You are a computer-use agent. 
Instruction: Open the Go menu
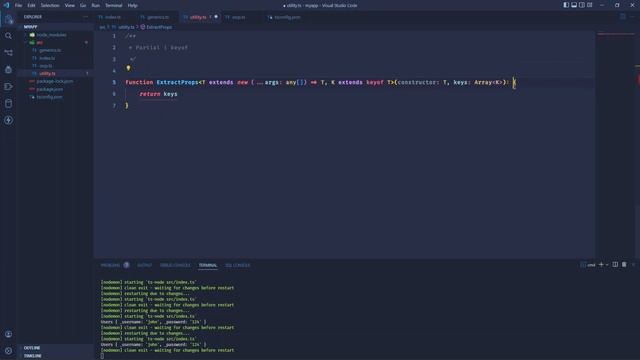(x=83, y=5)
